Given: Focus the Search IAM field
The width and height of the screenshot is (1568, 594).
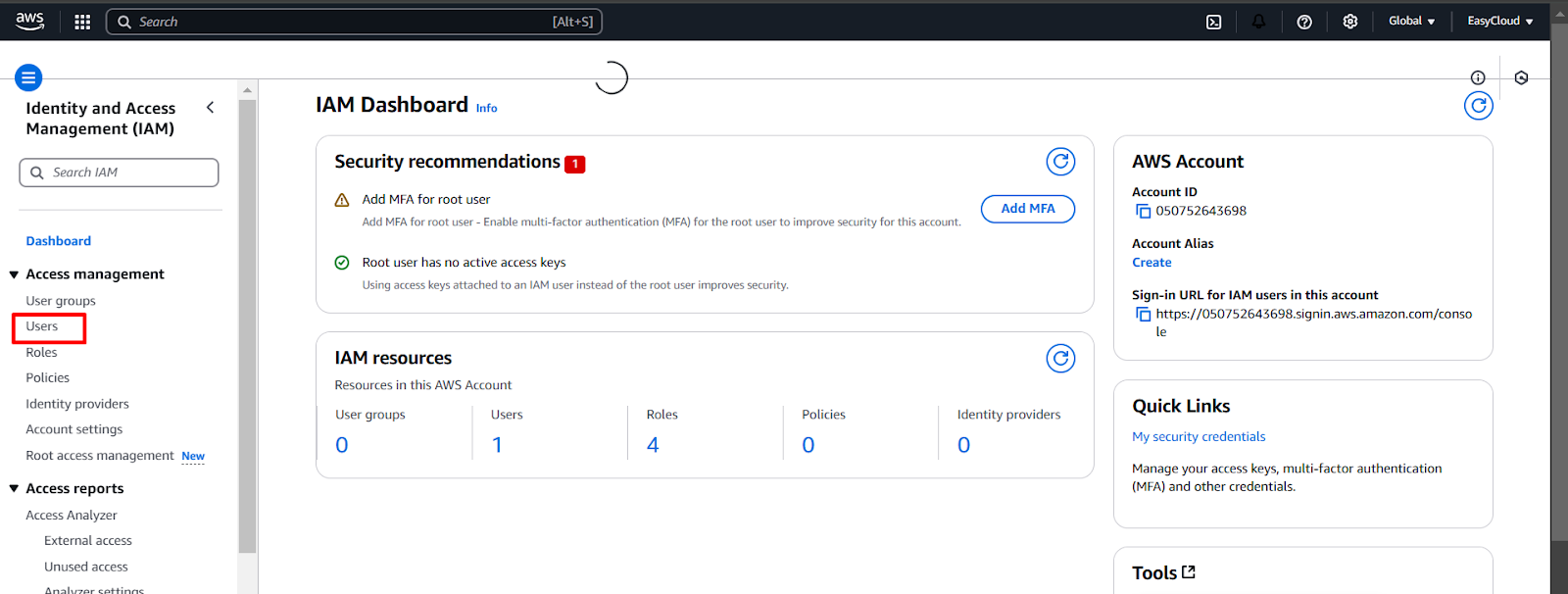Looking at the screenshot, I should tap(119, 173).
